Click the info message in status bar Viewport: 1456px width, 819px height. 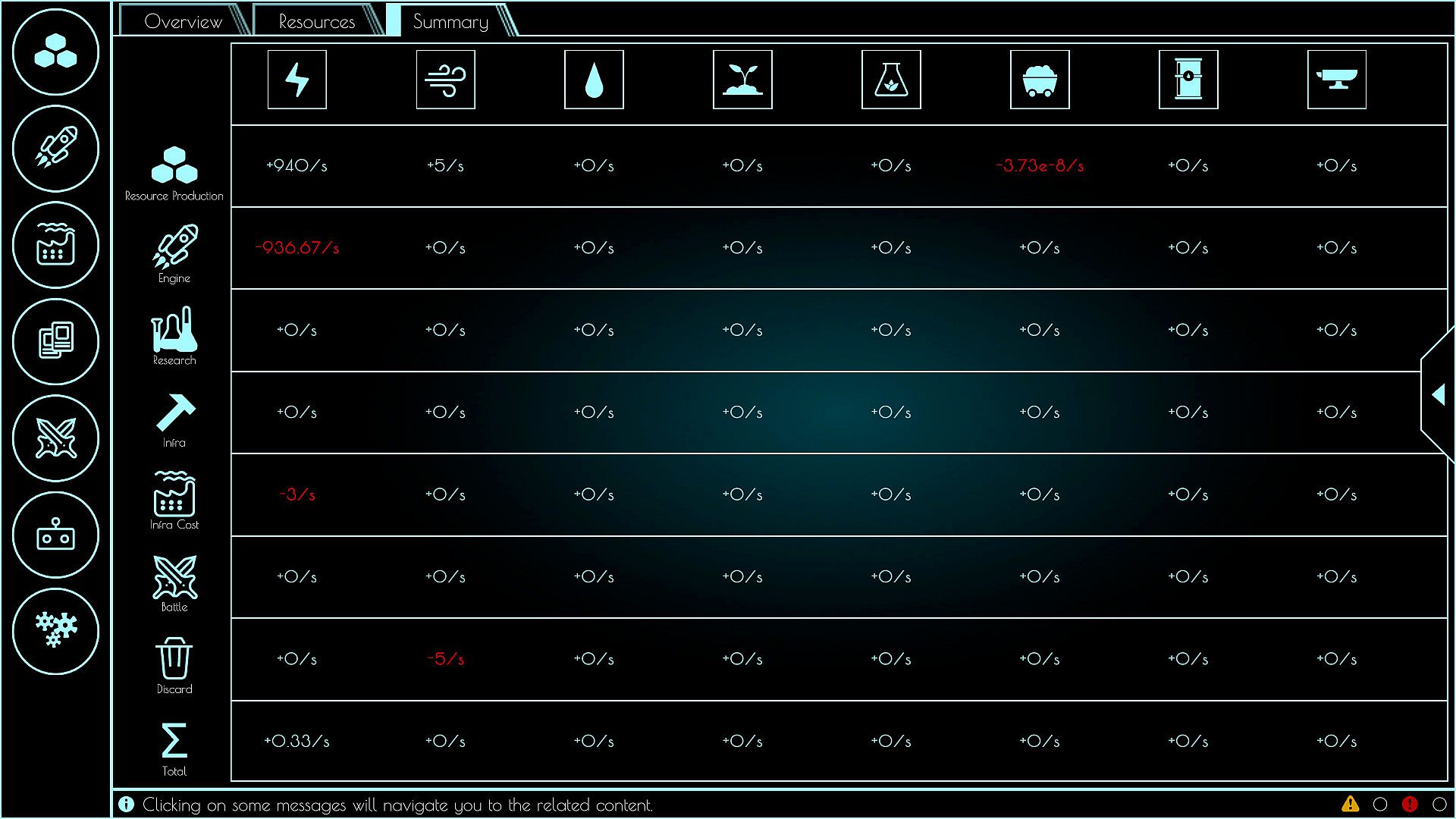[x=397, y=805]
